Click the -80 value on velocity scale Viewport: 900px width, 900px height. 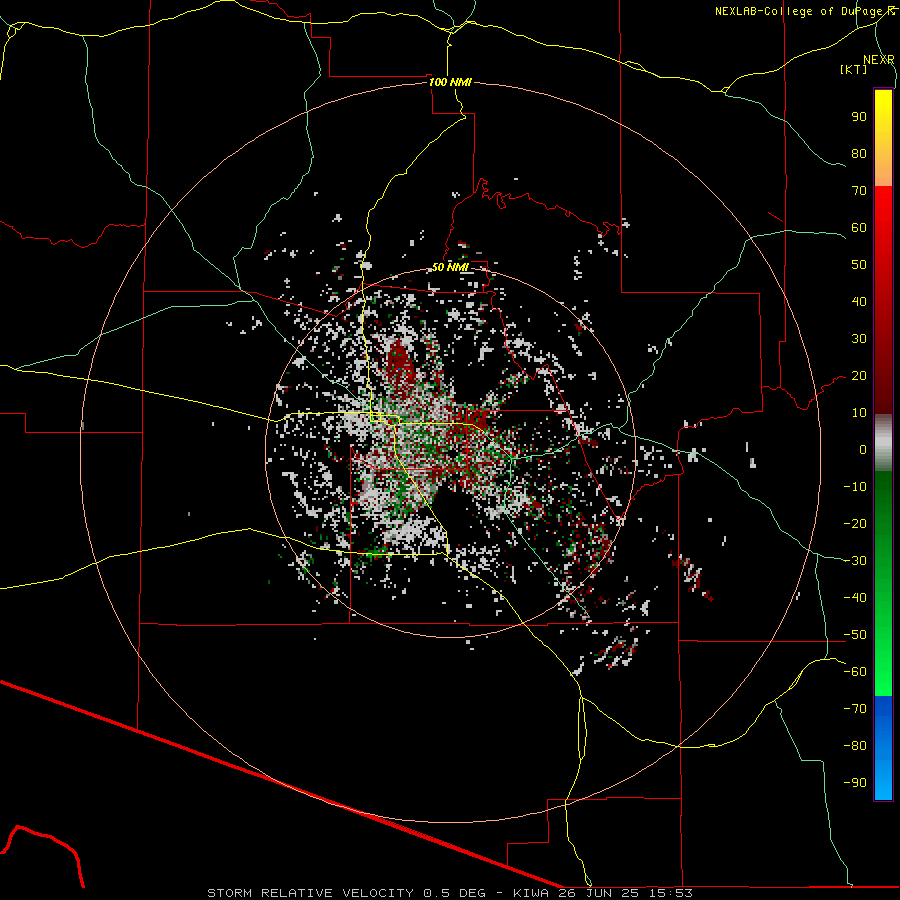pos(855,746)
